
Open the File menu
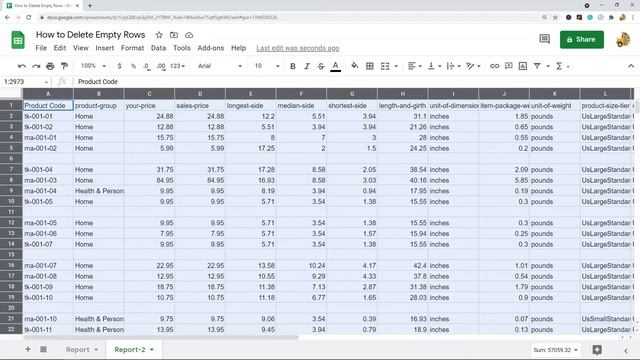pos(41,48)
